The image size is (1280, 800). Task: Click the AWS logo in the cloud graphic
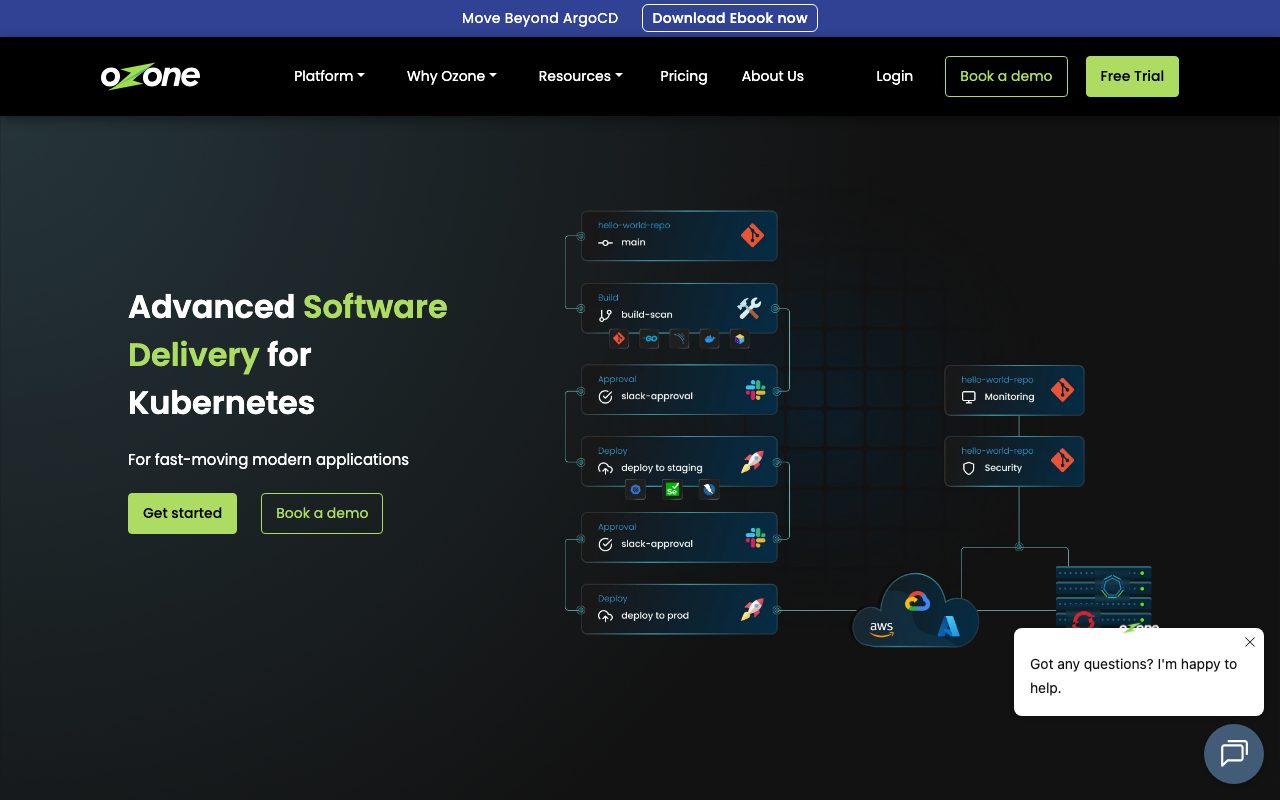881,628
